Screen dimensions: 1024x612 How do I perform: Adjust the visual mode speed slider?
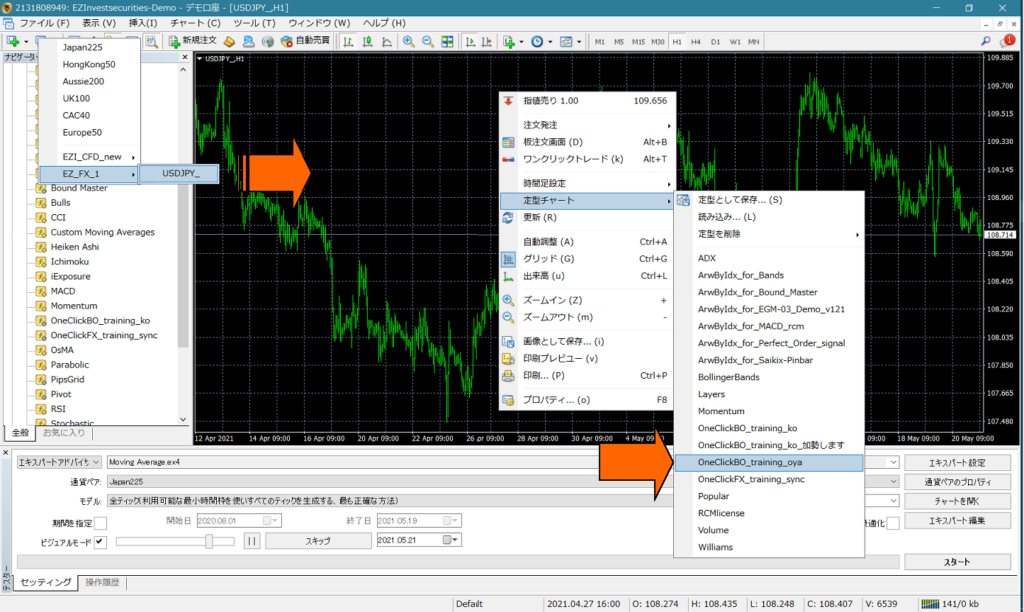point(209,541)
